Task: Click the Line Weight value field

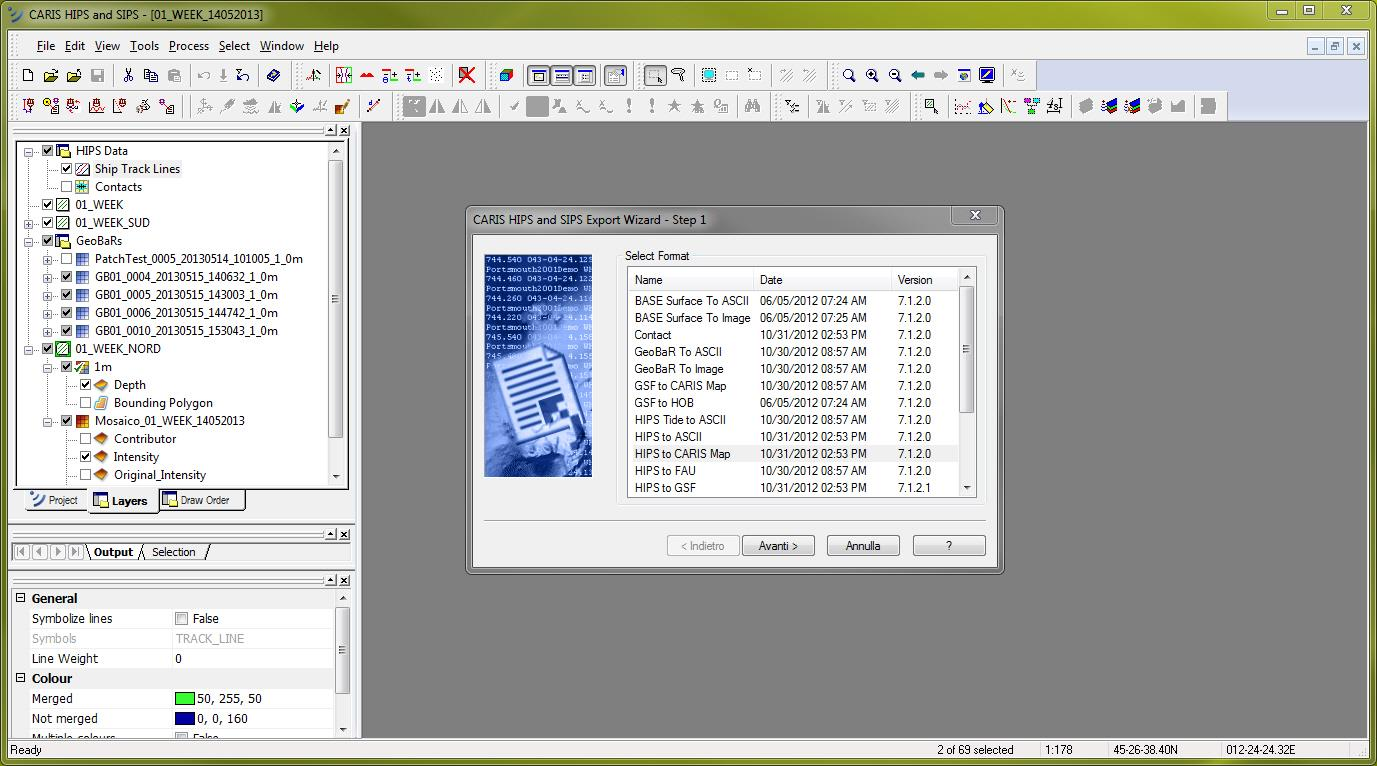Action: 253,659
